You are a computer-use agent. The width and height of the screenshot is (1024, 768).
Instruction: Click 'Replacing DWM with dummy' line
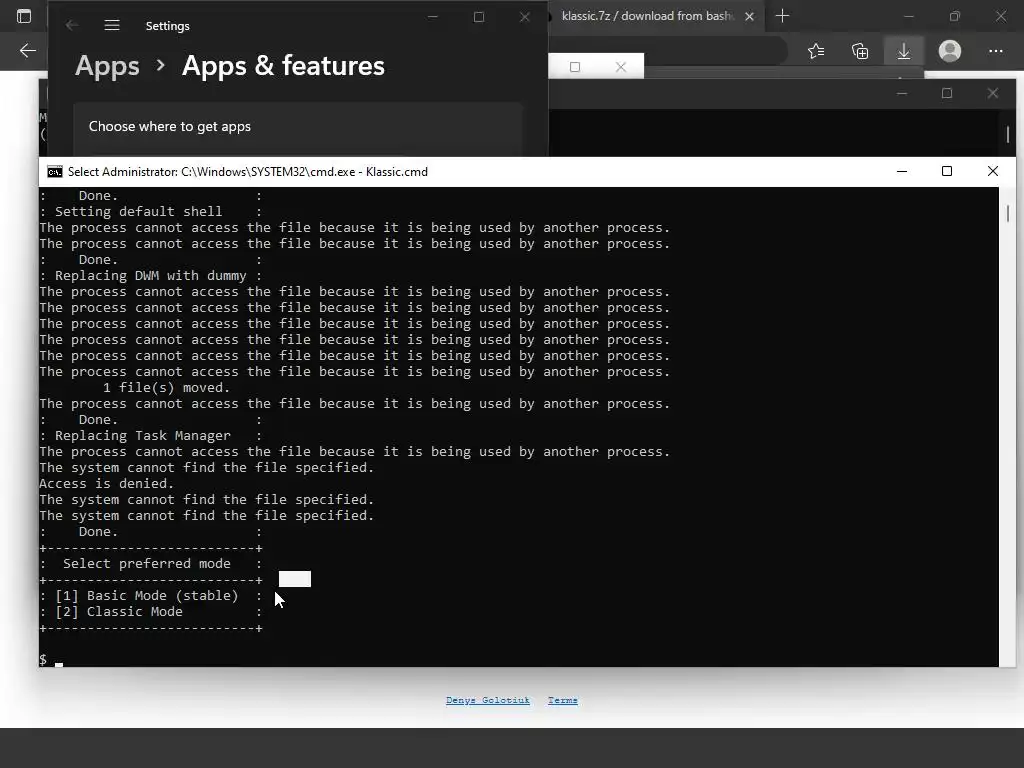(150, 276)
